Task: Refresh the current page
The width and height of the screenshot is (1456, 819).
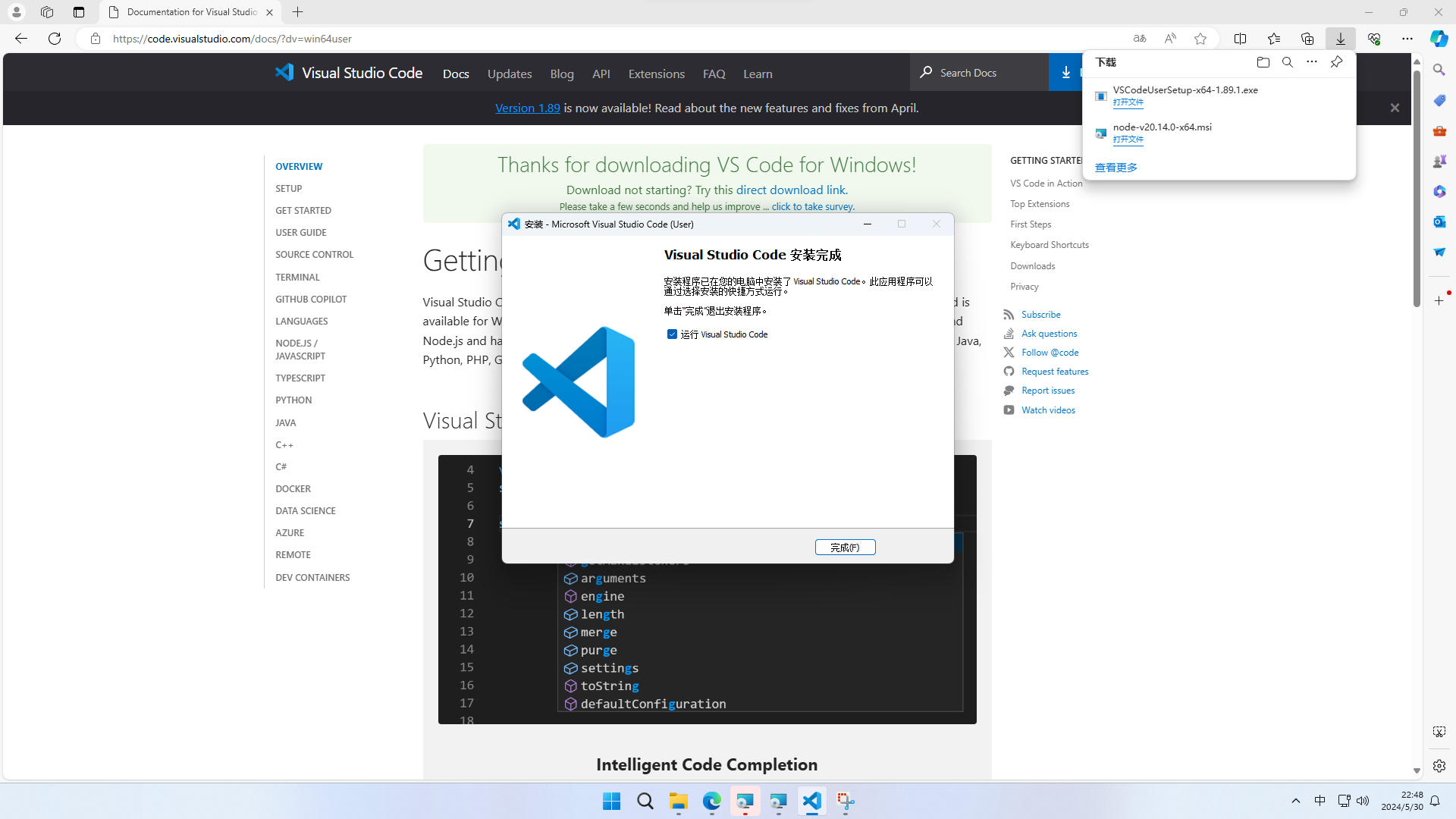Action: coord(55,39)
